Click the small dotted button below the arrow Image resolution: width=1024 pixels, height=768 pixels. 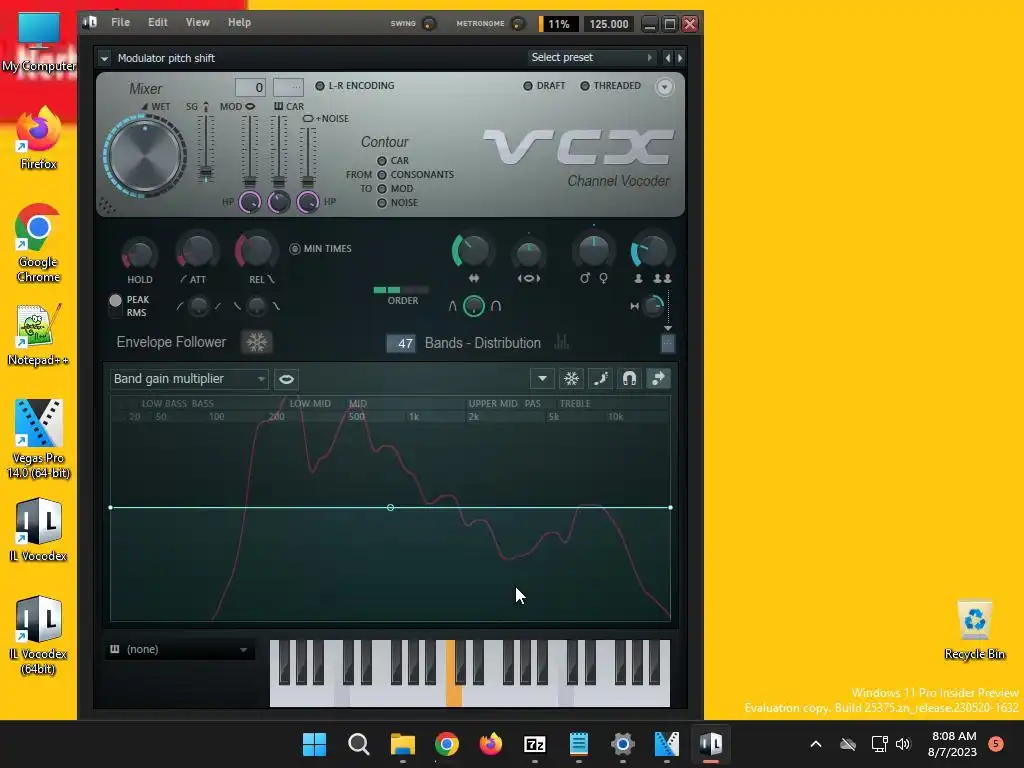[x=667, y=344]
